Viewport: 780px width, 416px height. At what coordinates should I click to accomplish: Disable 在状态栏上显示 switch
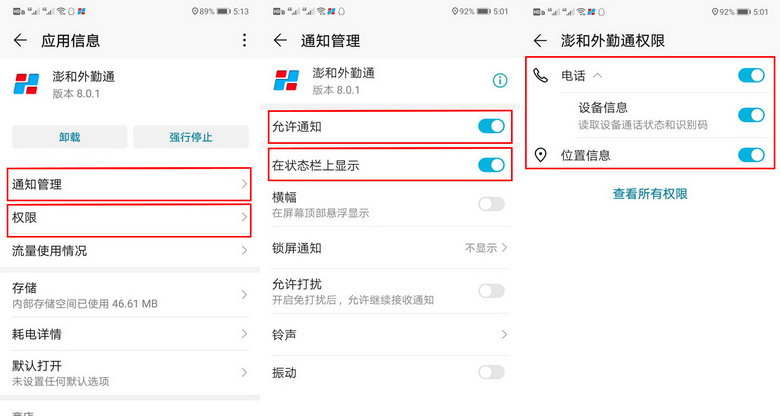(x=491, y=165)
